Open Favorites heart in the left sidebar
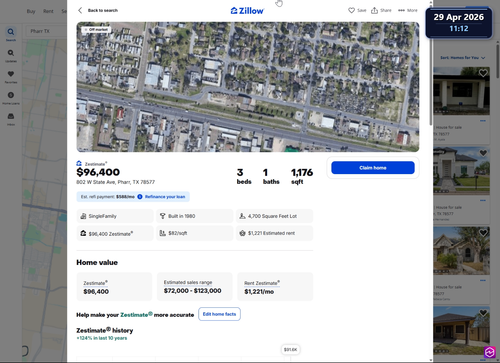The image size is (500, 363). (x=11, y=74)
